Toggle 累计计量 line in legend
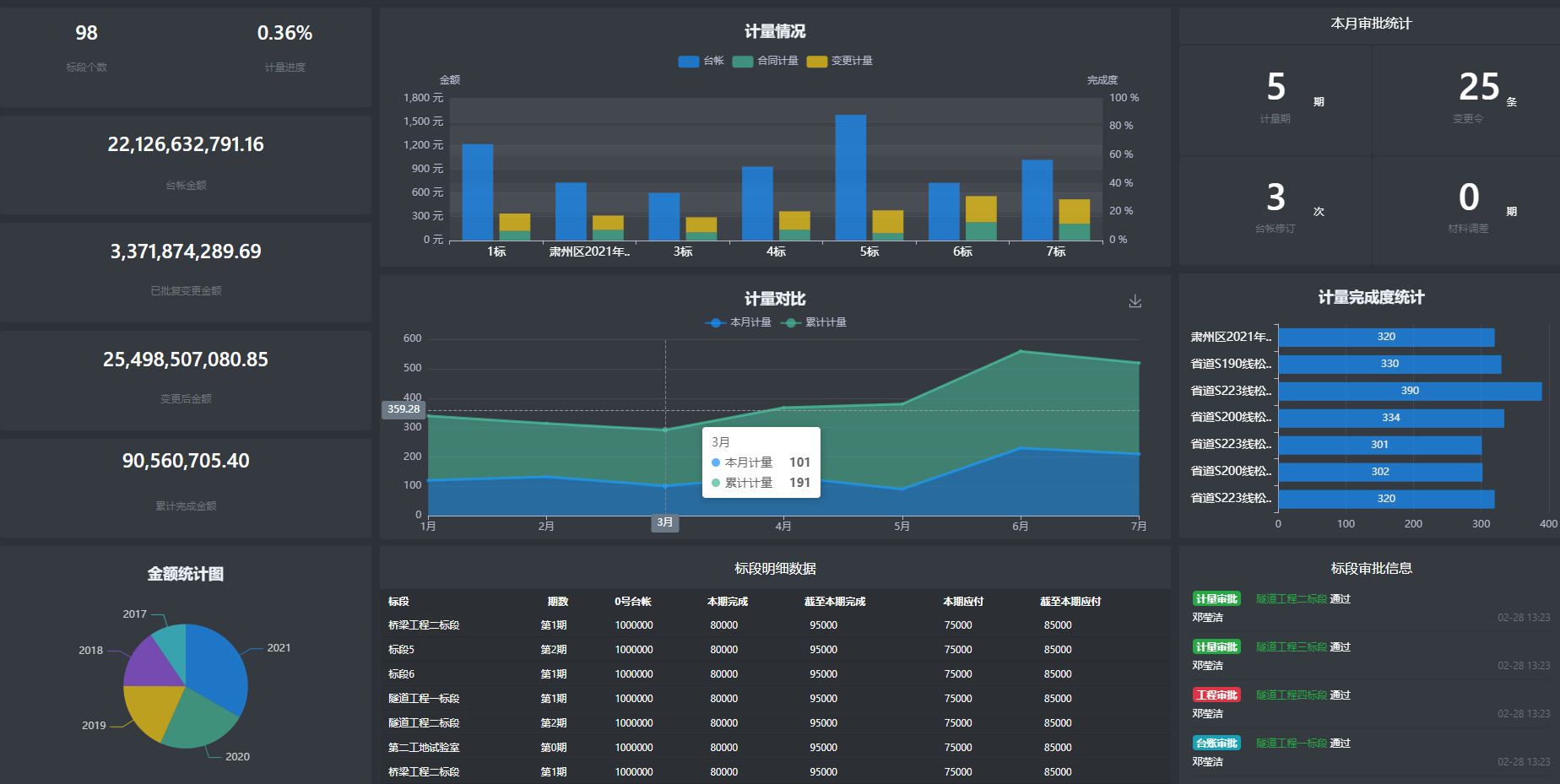The height and width of the screenshot is (784, 1560). point(815,322)
